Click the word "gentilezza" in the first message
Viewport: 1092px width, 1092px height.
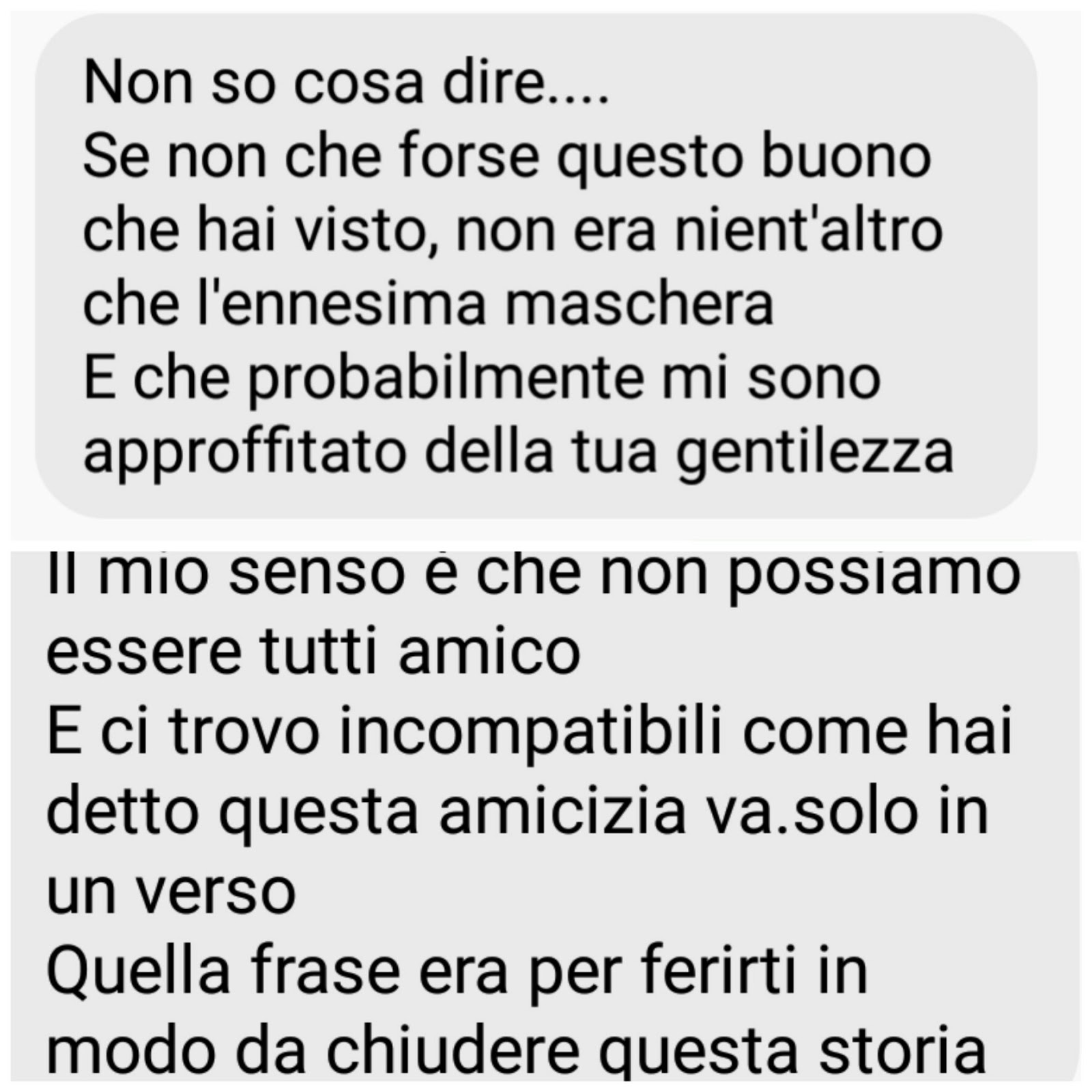814,455
